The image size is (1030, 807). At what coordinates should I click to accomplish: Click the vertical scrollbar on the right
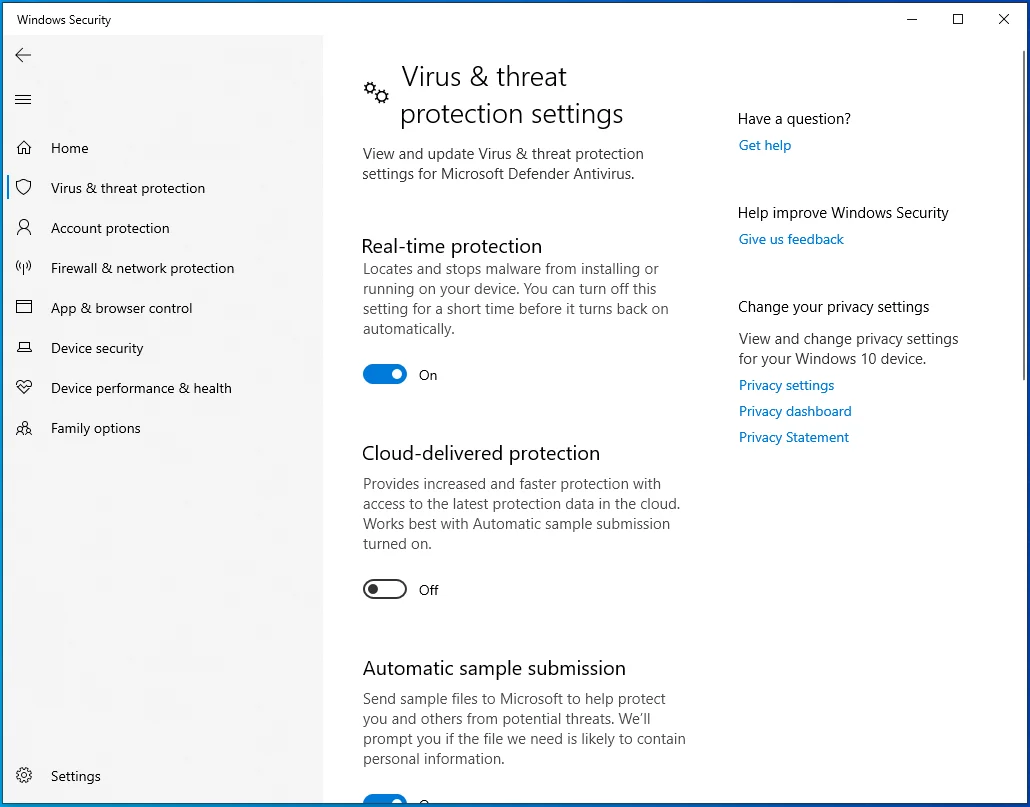coord(1024,217)
